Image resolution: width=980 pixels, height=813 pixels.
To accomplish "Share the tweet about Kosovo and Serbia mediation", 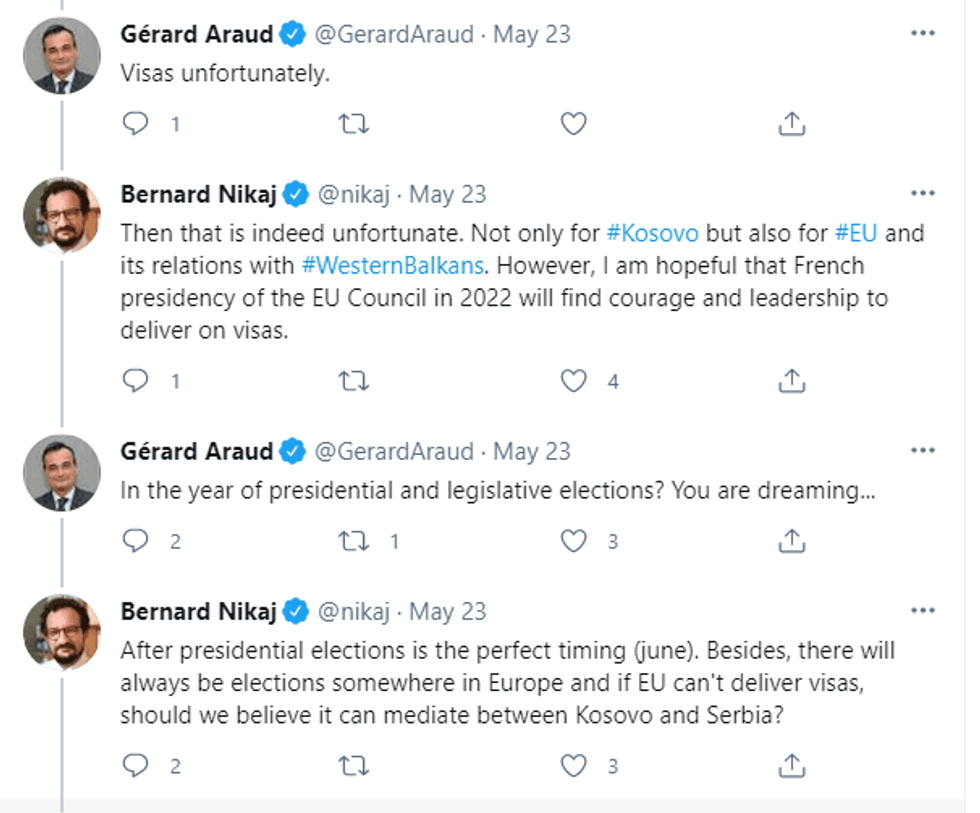I will 791,766.
